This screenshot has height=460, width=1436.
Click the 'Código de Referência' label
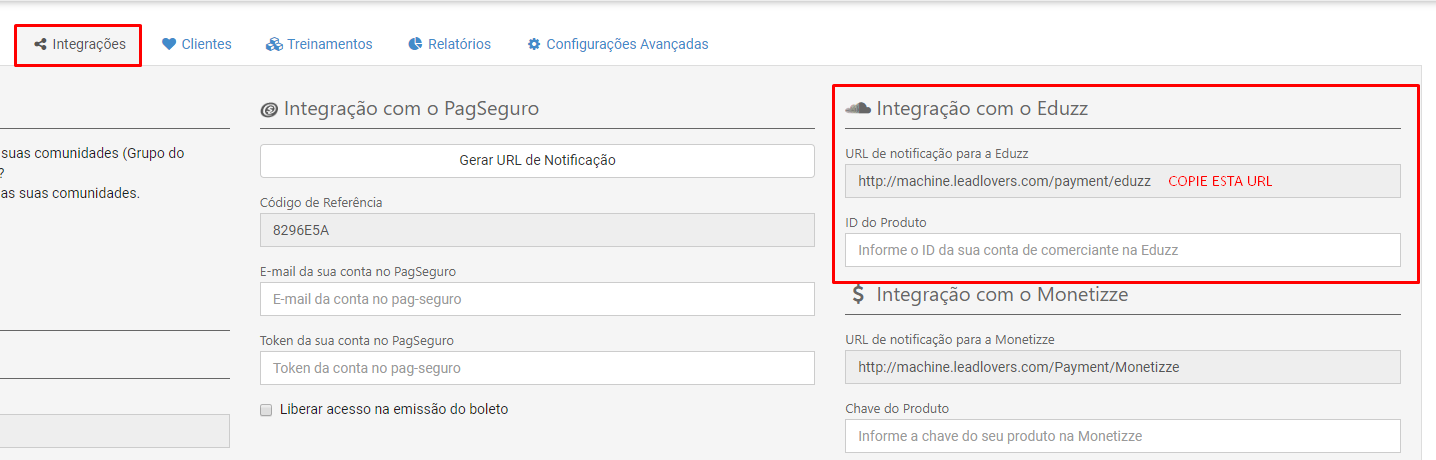321,202
